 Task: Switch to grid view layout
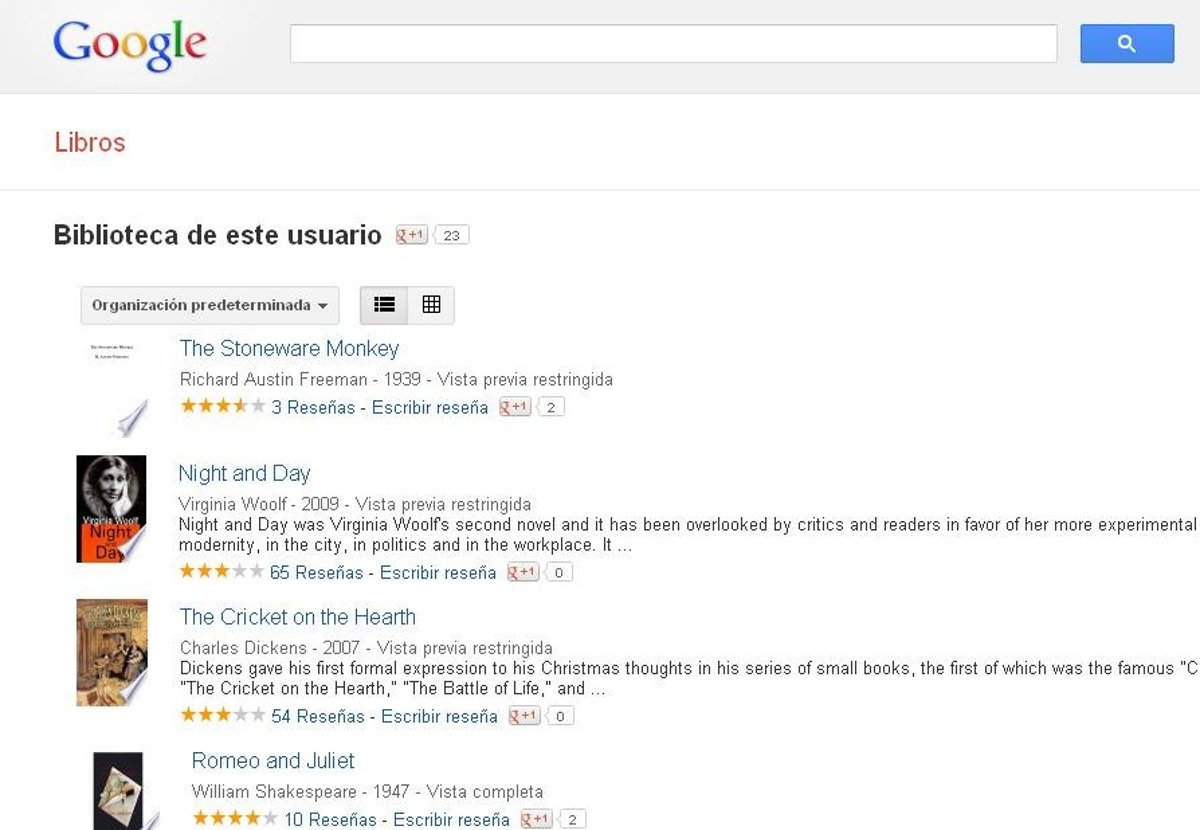point(431,305)
